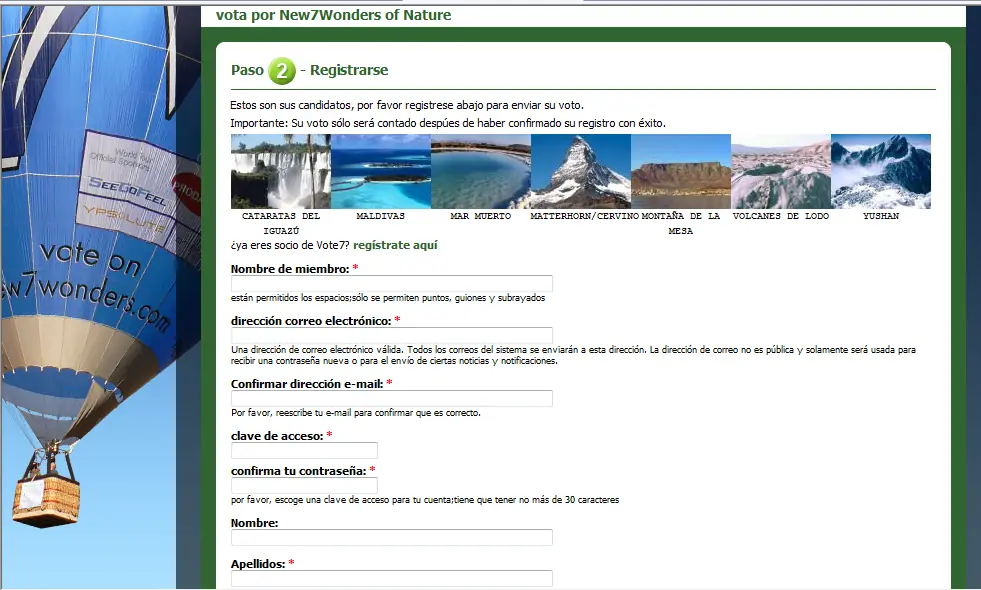Image resolution: width=981 pixels, height=590 pixels.
Task: Click the 'MONTAÑA DE LA MESA' caption
Action: pos(681,223)
